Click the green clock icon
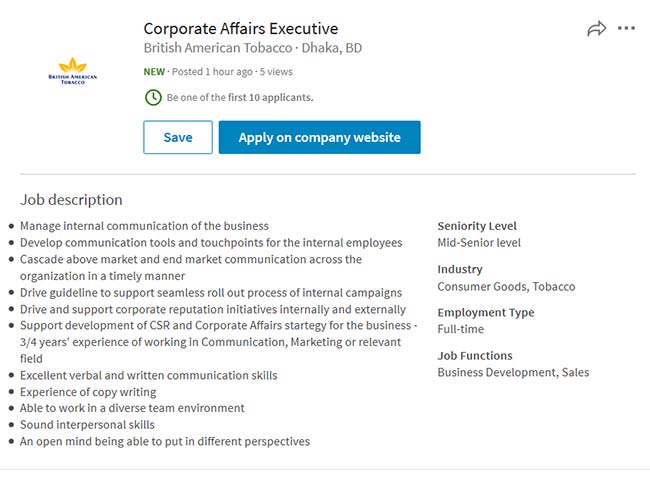This screenshot has height=481, width=650. coord(153,97)
